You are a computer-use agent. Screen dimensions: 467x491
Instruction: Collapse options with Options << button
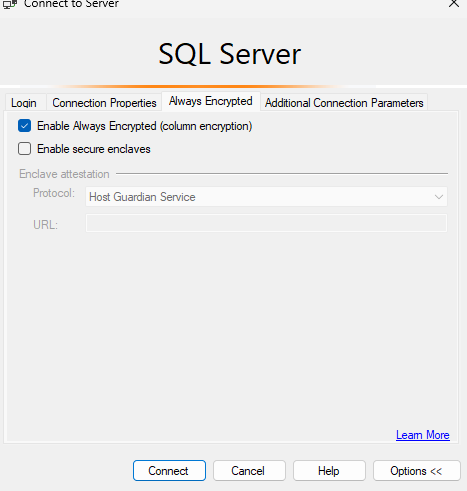click(x=417, y=471)
